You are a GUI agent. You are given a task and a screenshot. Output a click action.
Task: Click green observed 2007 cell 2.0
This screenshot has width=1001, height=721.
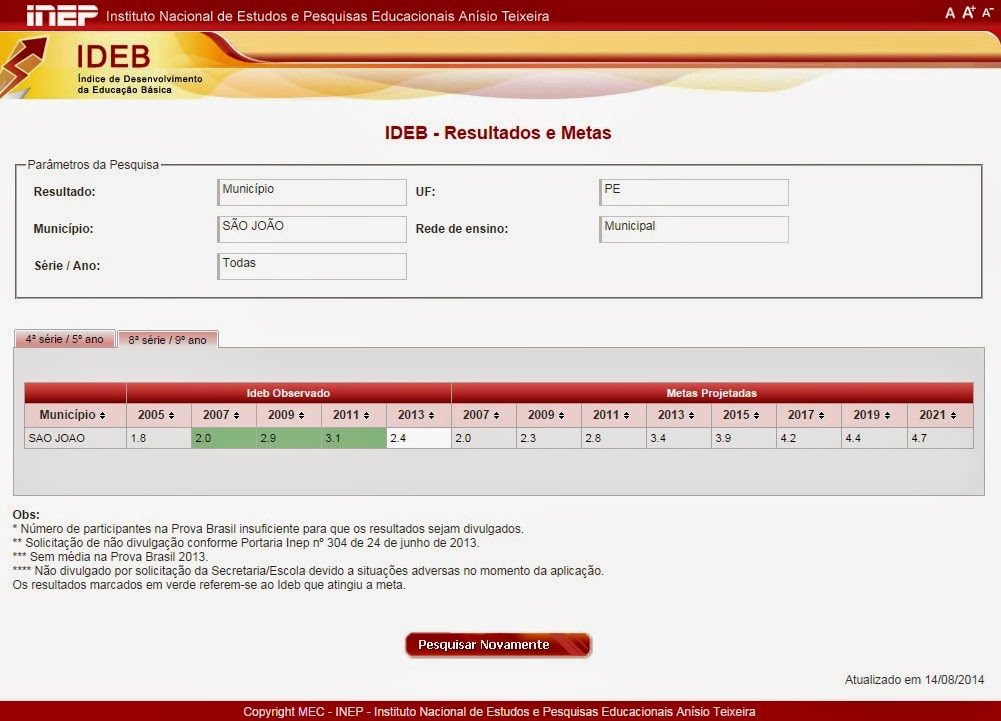coord(223,438)
